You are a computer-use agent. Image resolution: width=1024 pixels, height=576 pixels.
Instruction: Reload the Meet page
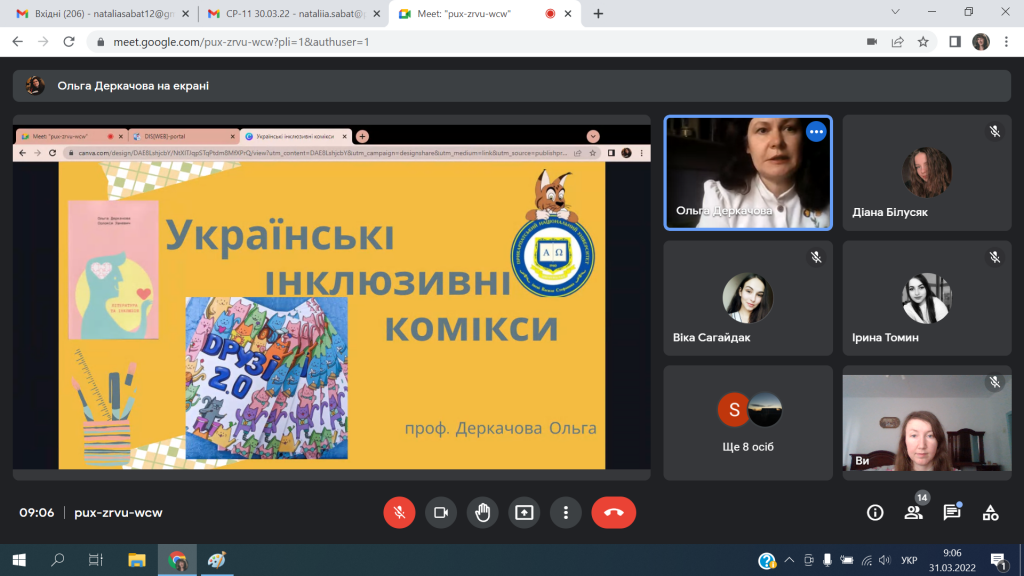pyautogui.click(x=69, y=42)
